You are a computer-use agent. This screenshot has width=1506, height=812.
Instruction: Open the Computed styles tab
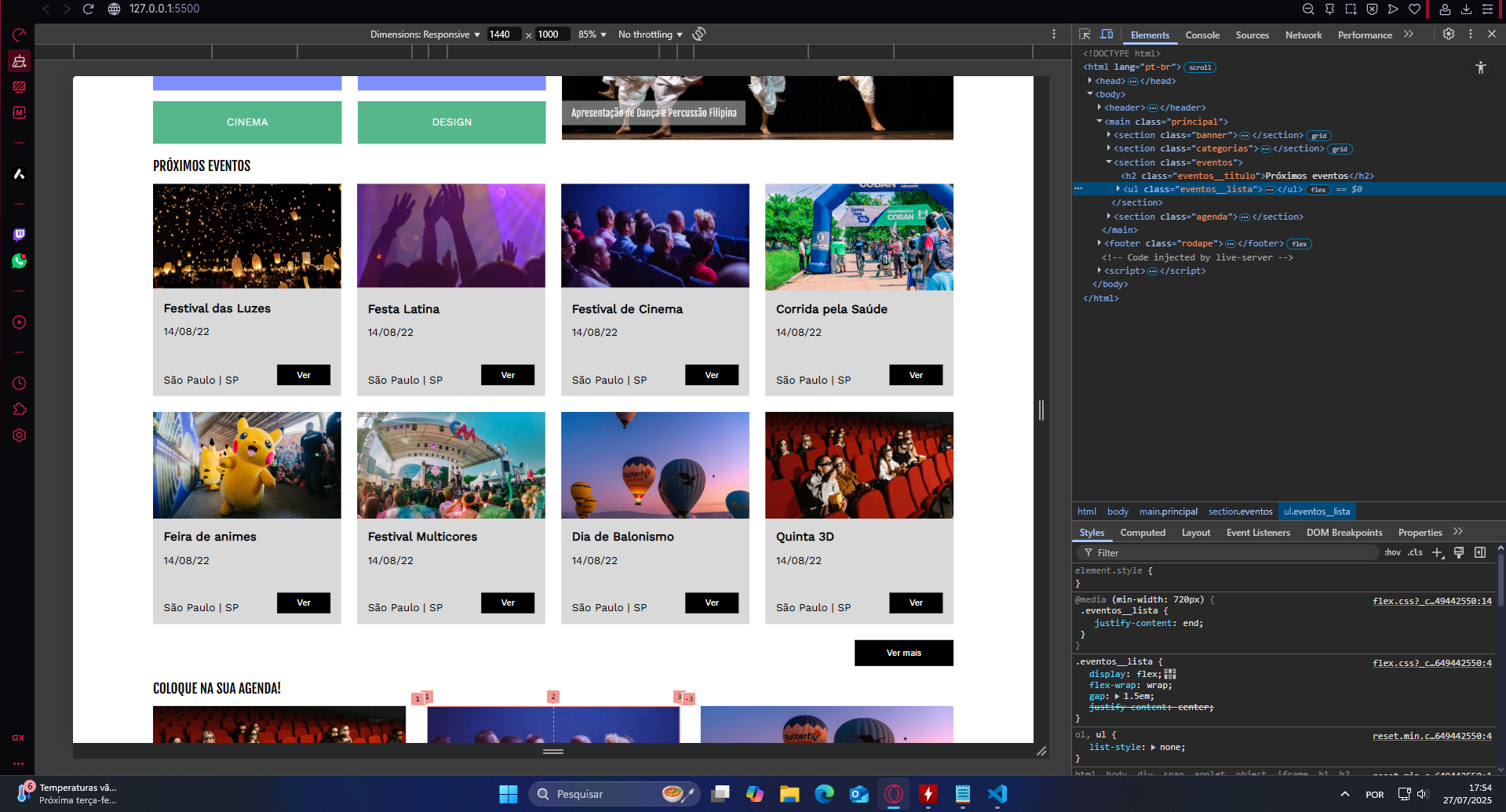1143,533
